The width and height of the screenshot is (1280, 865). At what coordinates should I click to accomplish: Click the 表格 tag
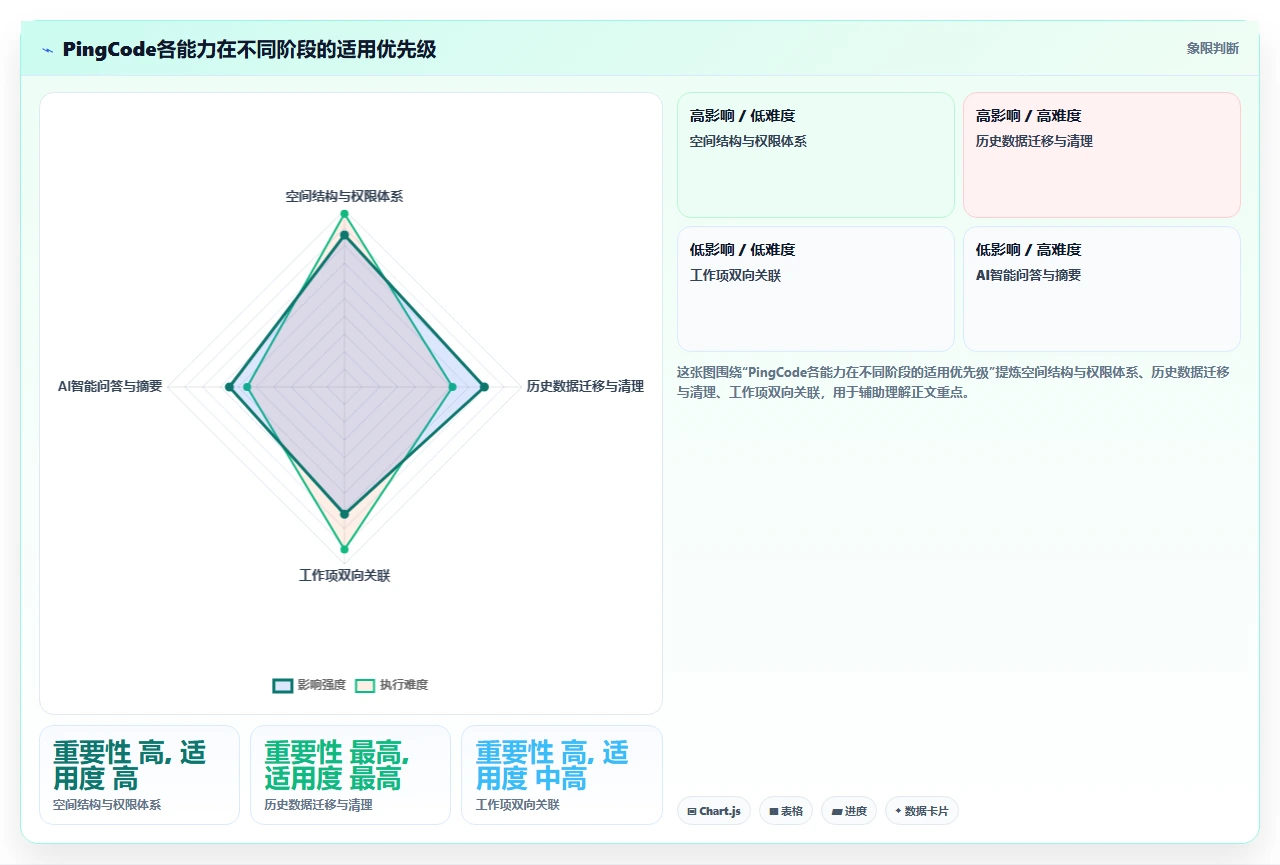point(786,811)
